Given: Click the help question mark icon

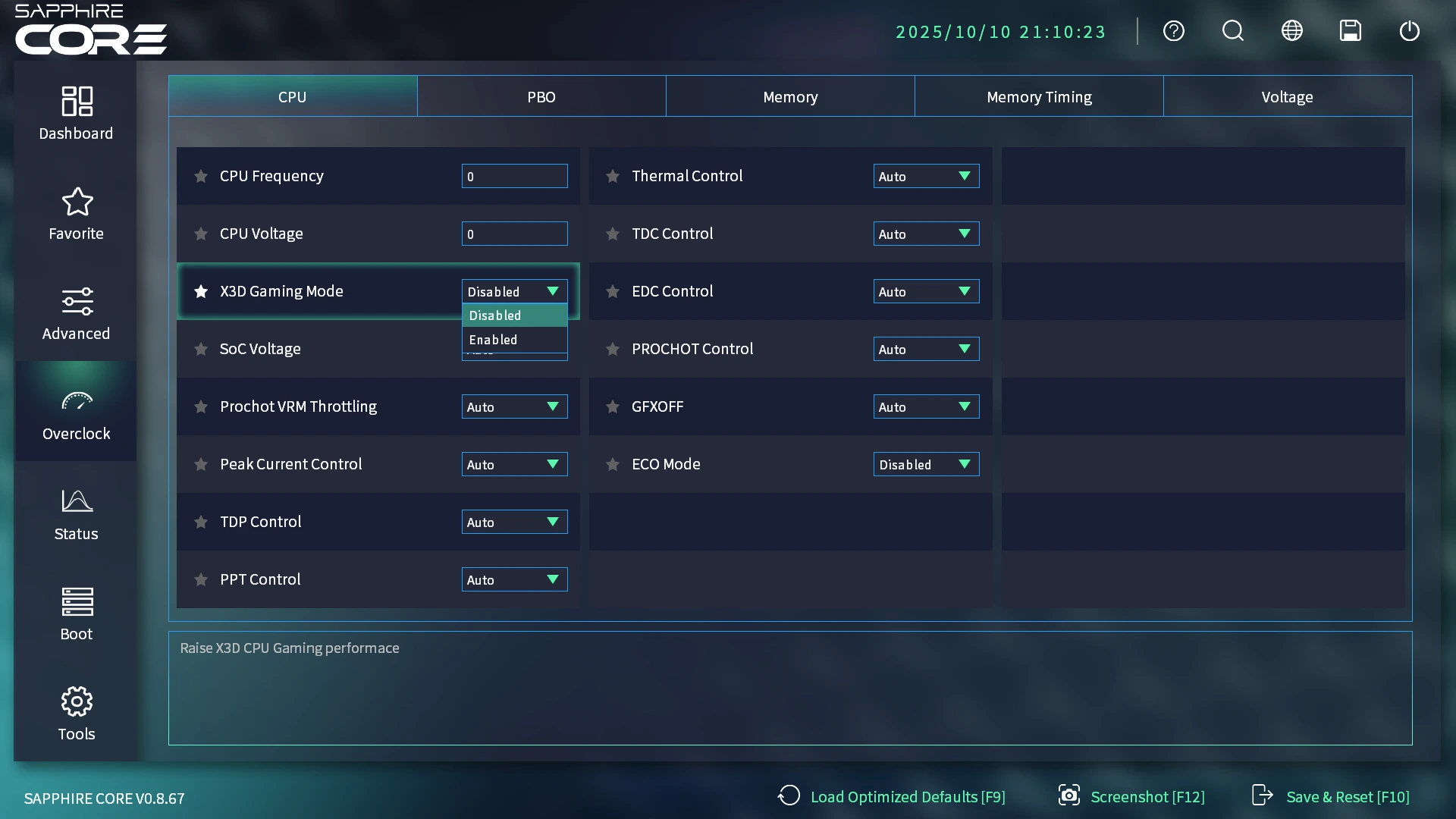Looking at the screenshot, I should pyautogui.click(x=1173, y=31).
